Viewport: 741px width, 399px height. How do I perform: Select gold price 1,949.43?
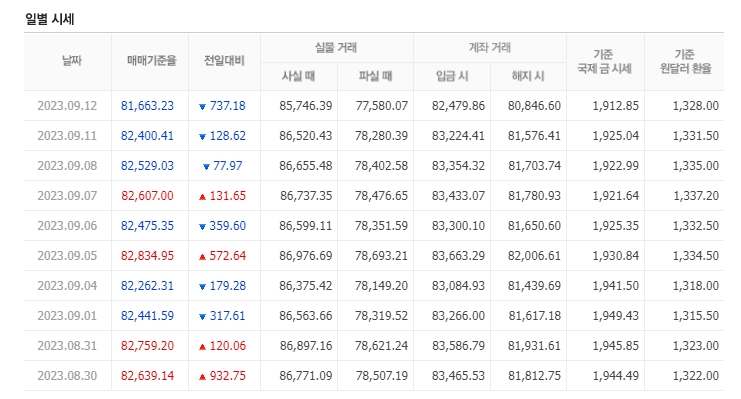coord(616,316)
